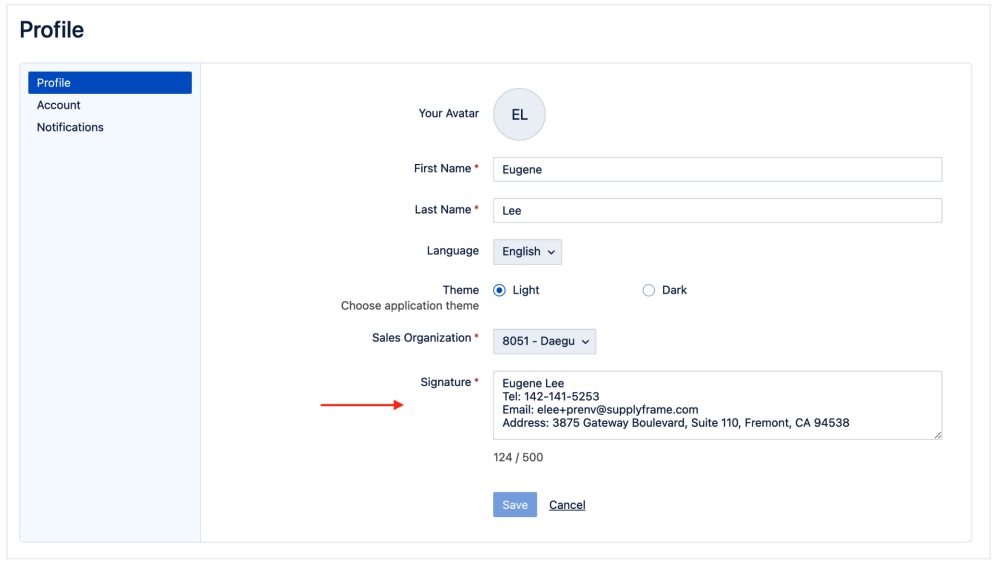The image size is (999, 565).
Task: Click the signature box resize handle
Action: pyautogui.click(x=937, y=435)
